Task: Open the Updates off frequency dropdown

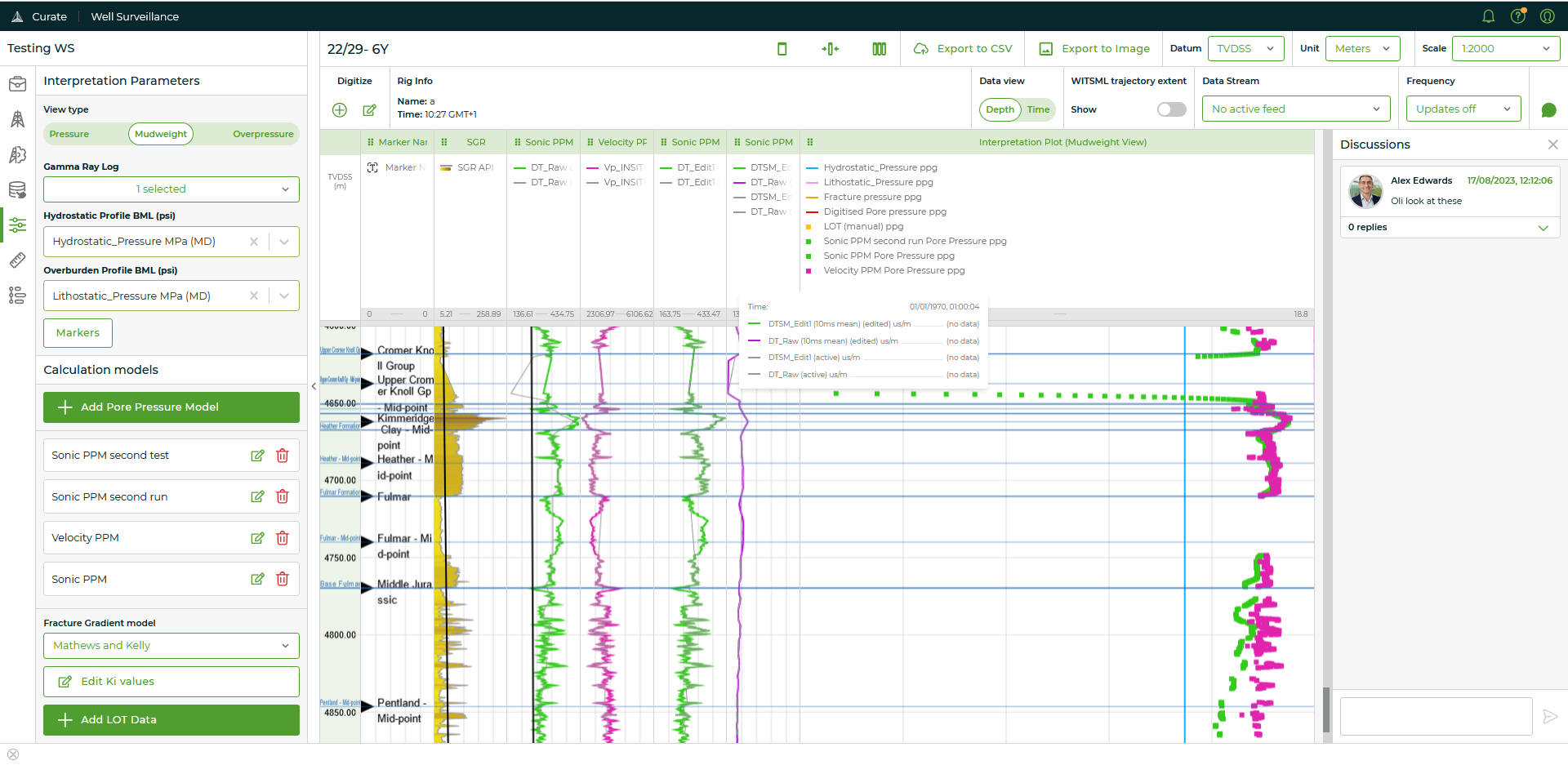Action: [1463, 109]
